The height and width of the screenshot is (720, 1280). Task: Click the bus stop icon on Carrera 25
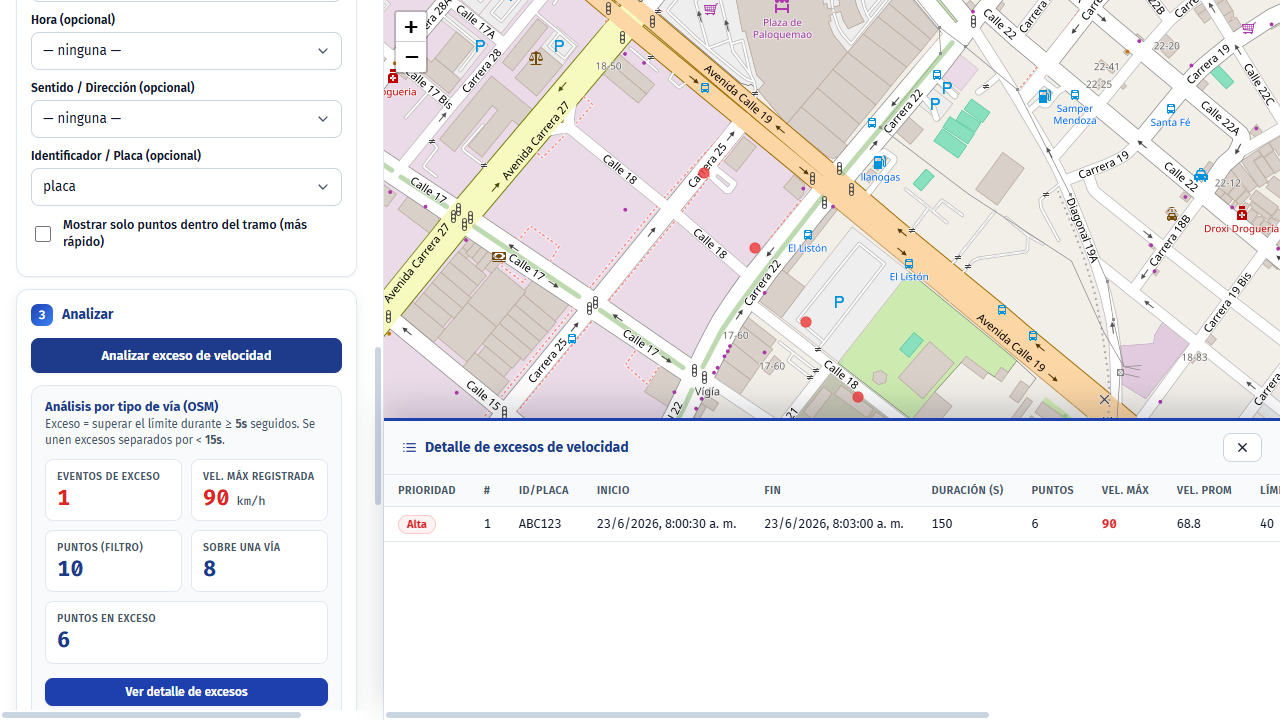pos(572,339)
